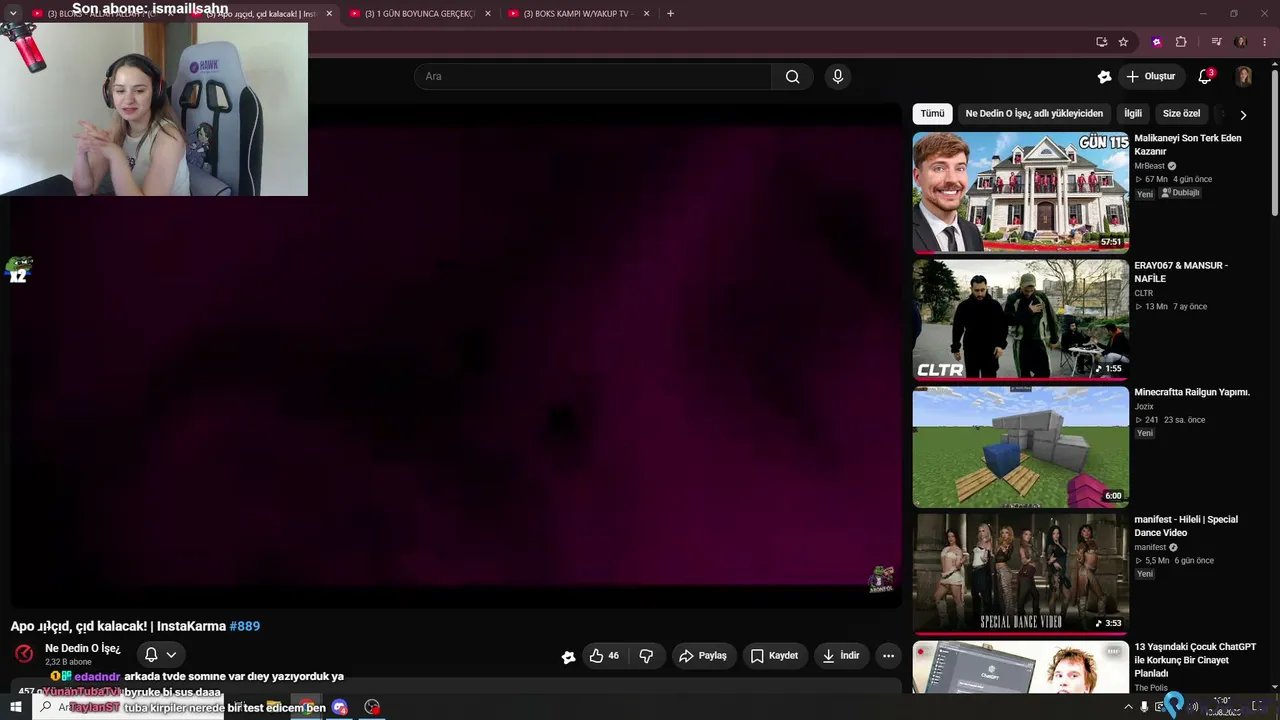Open the browser extensions puzzle icon
This screenshot has height=720, width=1280.
tap(1181, 42)
